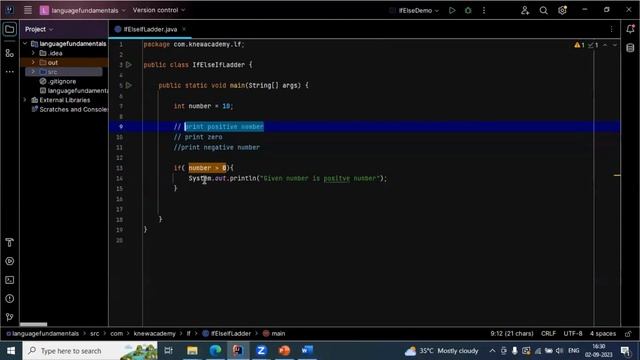Open the Project tool window icon
Viewport: 640px width, 360px height.
9,29
